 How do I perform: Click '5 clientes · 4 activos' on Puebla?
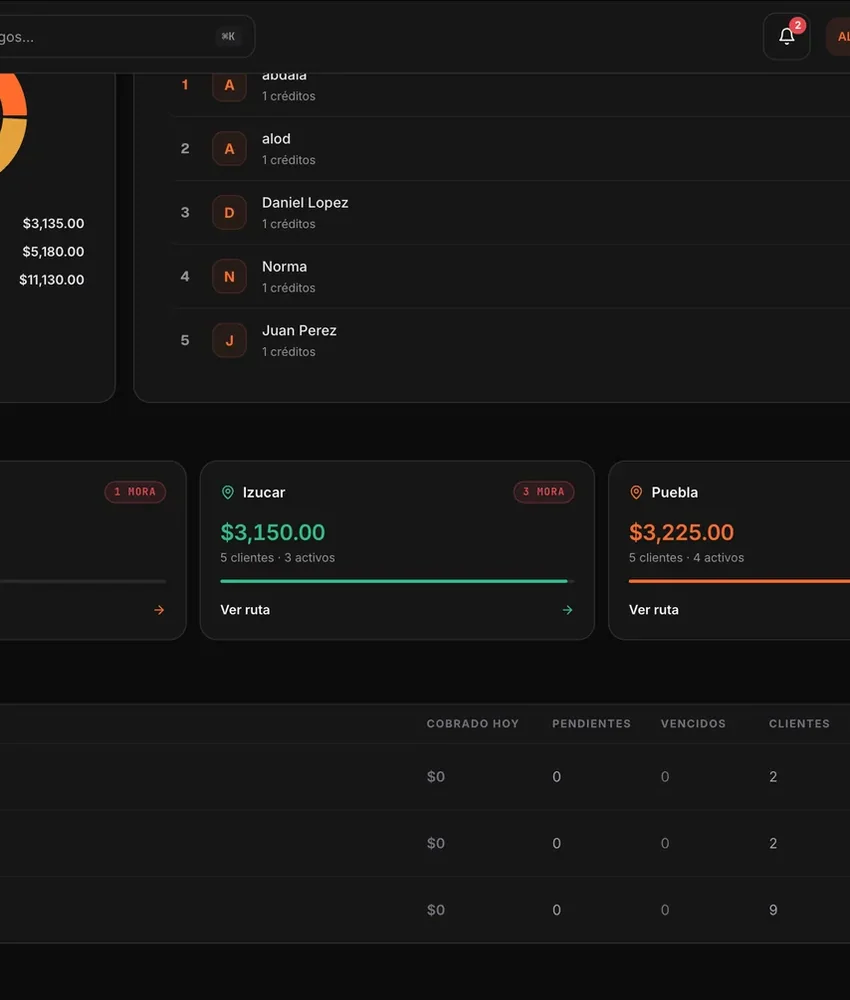(x=686, y=557)
